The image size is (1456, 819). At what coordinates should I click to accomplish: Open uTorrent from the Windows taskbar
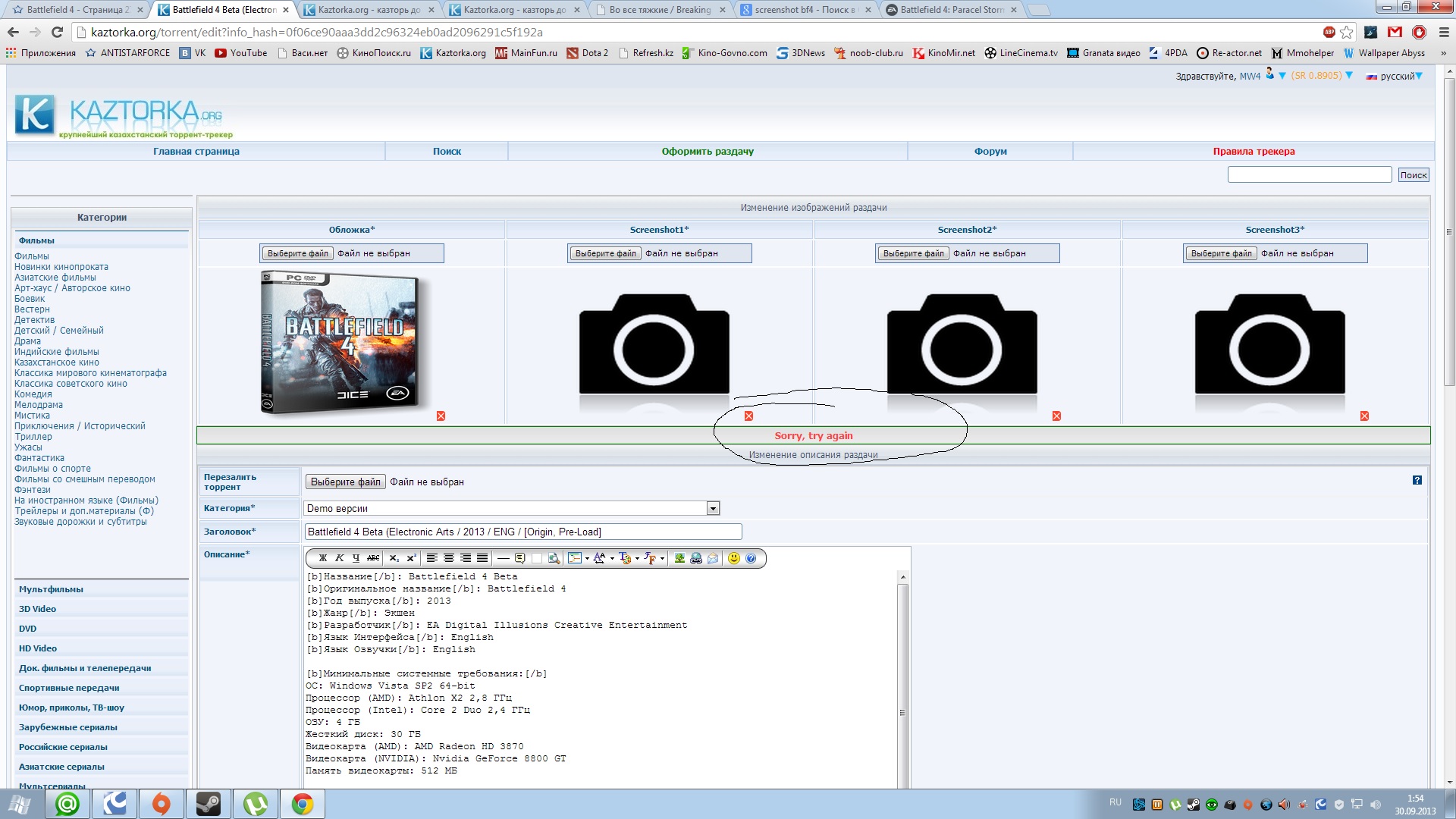255,804
